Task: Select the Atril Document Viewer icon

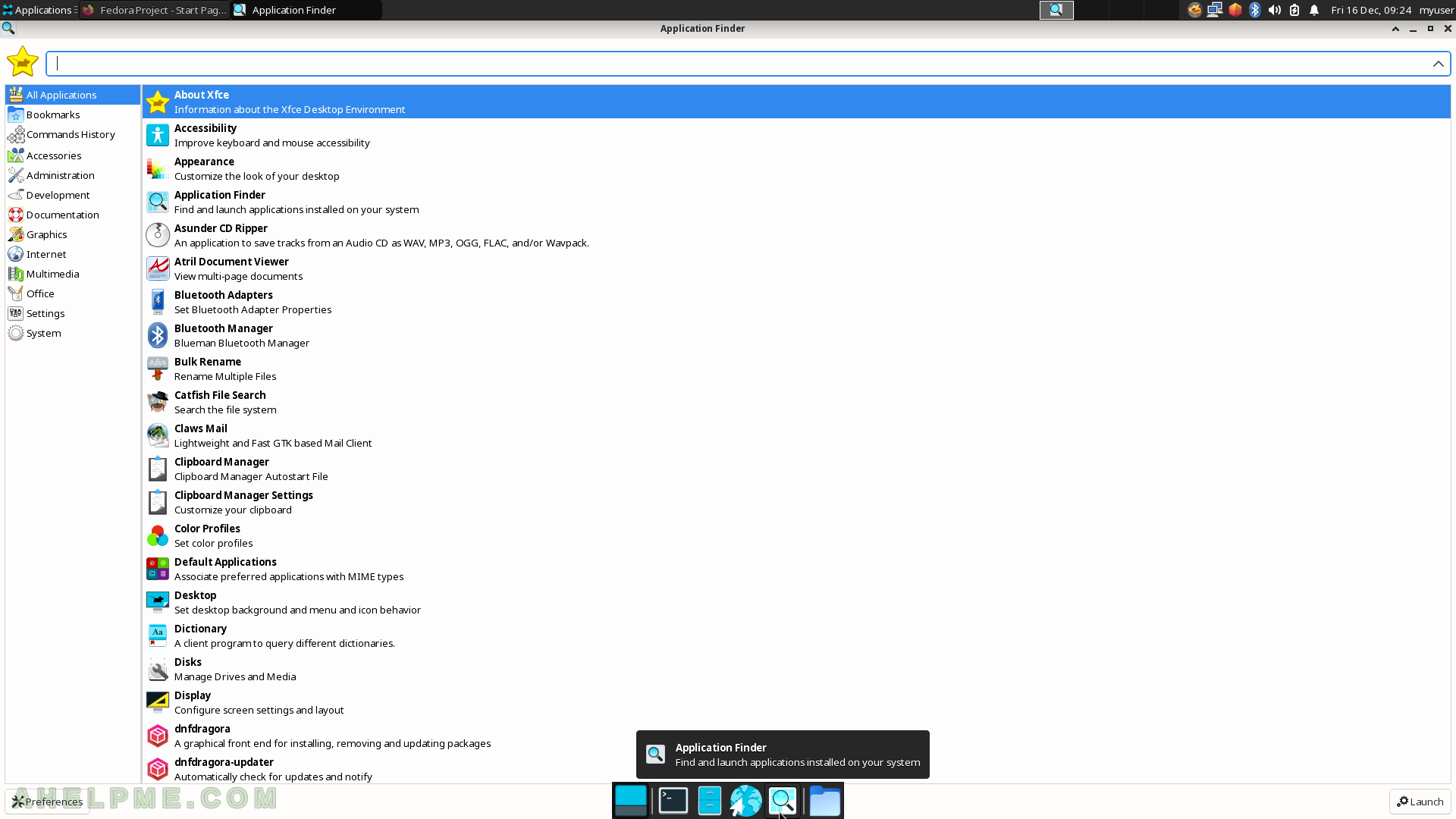Action: tap(158, 268)
